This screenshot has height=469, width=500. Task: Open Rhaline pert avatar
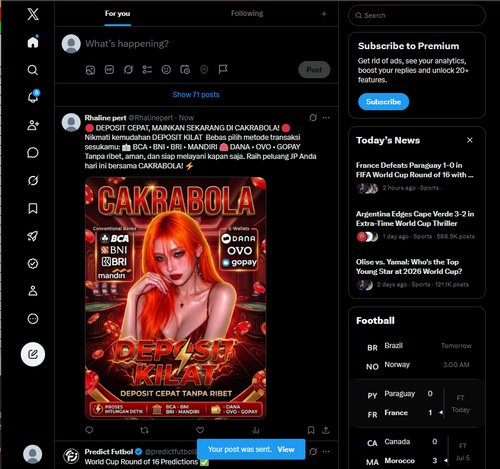(x=71, y=123)
